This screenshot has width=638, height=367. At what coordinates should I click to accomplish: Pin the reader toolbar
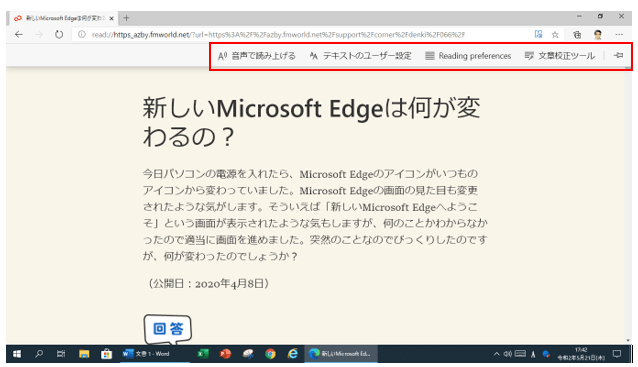(618, 55)
